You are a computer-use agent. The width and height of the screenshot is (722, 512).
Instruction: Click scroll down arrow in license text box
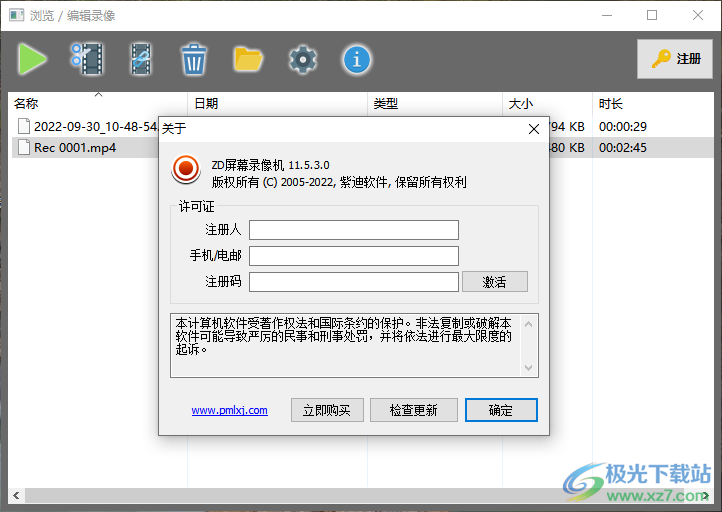point(529,367)
